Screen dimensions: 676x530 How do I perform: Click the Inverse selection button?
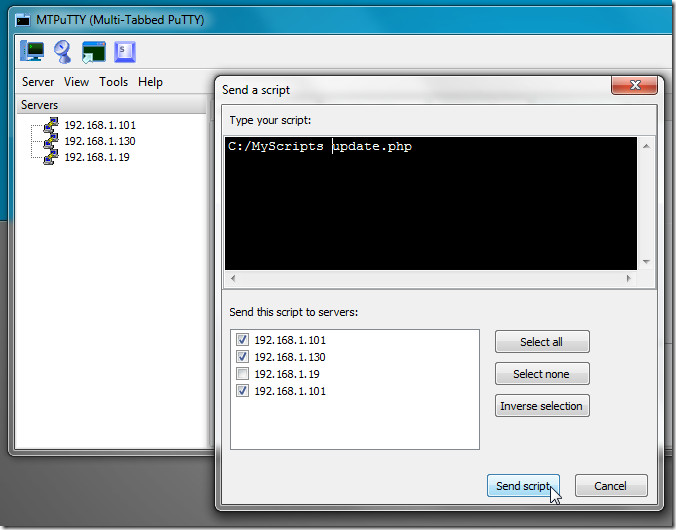tap(542, 406)
